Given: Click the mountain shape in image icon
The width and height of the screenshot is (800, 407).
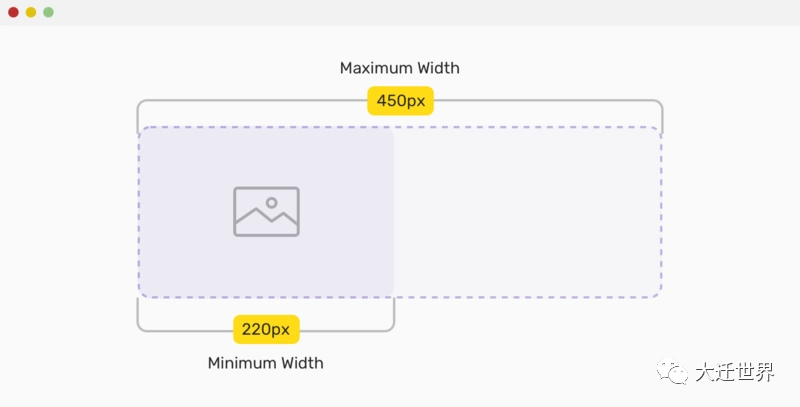Looking at the screenshot, I should coord(266,217).
